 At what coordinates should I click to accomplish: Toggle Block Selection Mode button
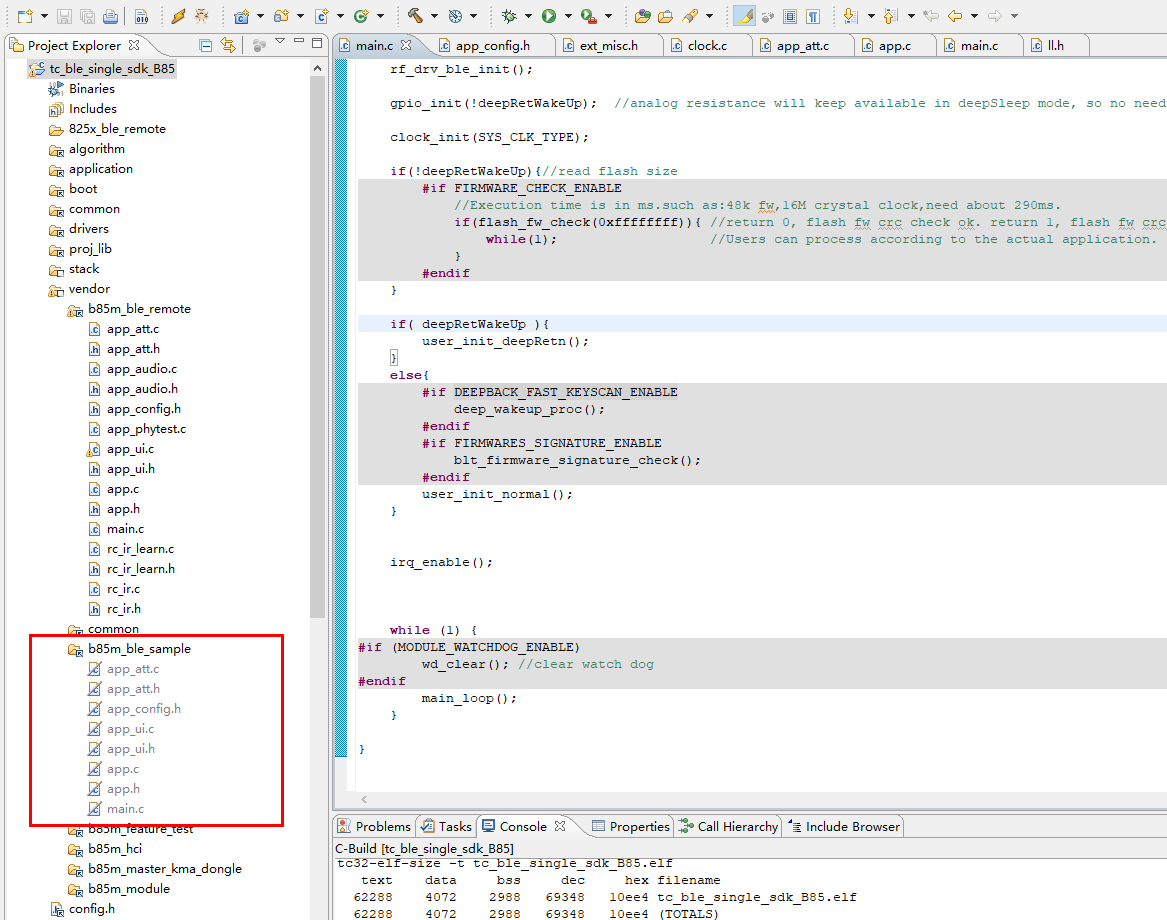click(790, 16)
